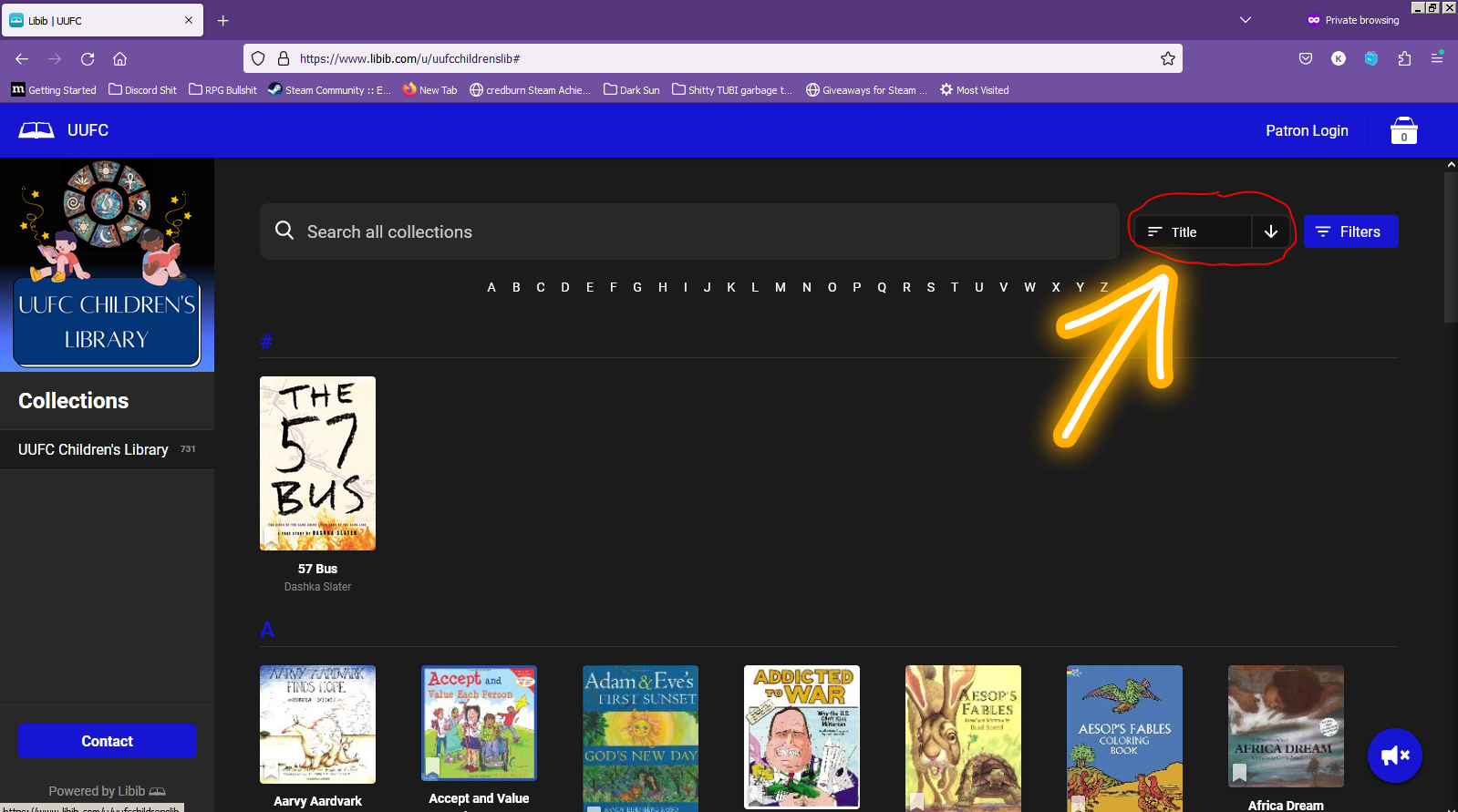This screenshot has height=812, width=1458.
Task: Toggle sort direction arrow next to Title
Action: pyautogui.click(x=1271, y=231)
